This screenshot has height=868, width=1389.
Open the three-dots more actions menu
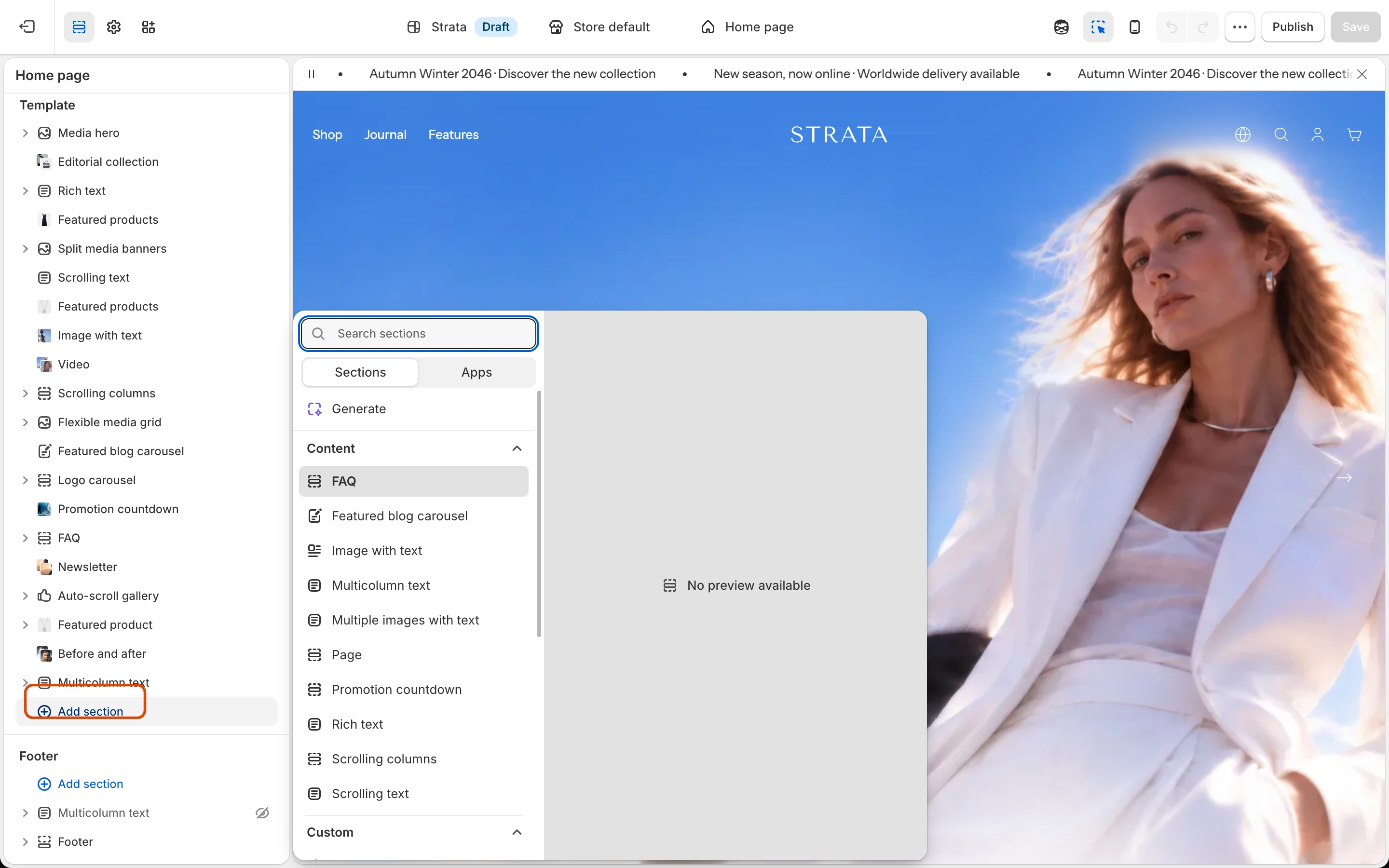click(1240, 27)
